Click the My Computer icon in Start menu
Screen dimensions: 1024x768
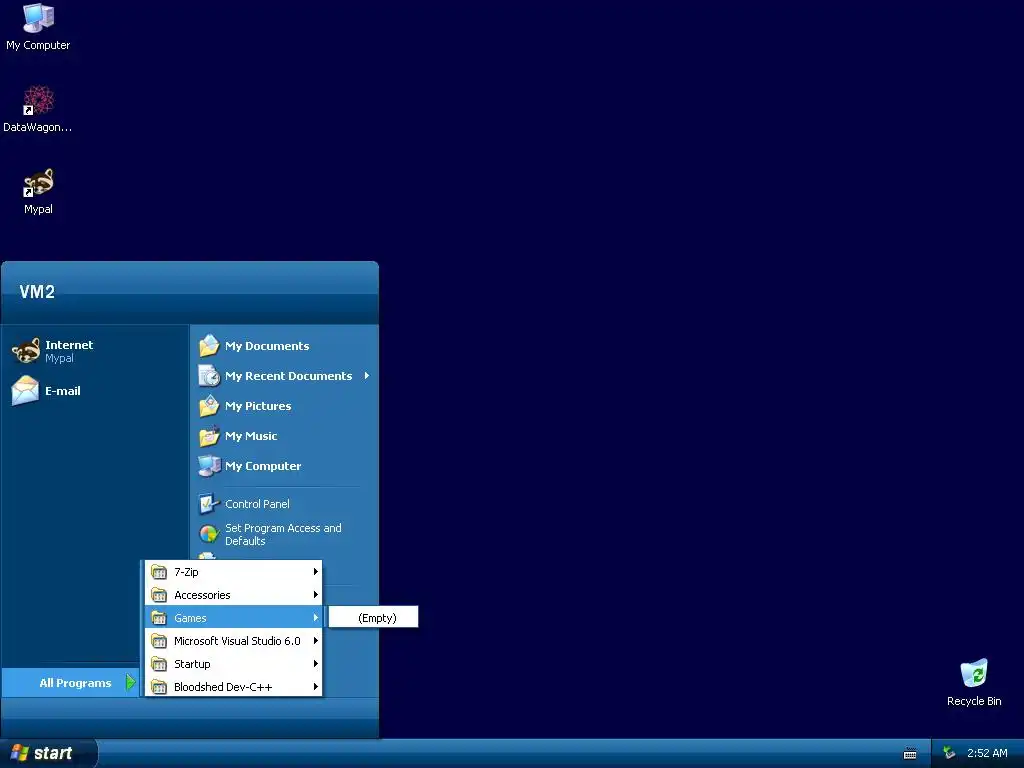coord(209,466)
